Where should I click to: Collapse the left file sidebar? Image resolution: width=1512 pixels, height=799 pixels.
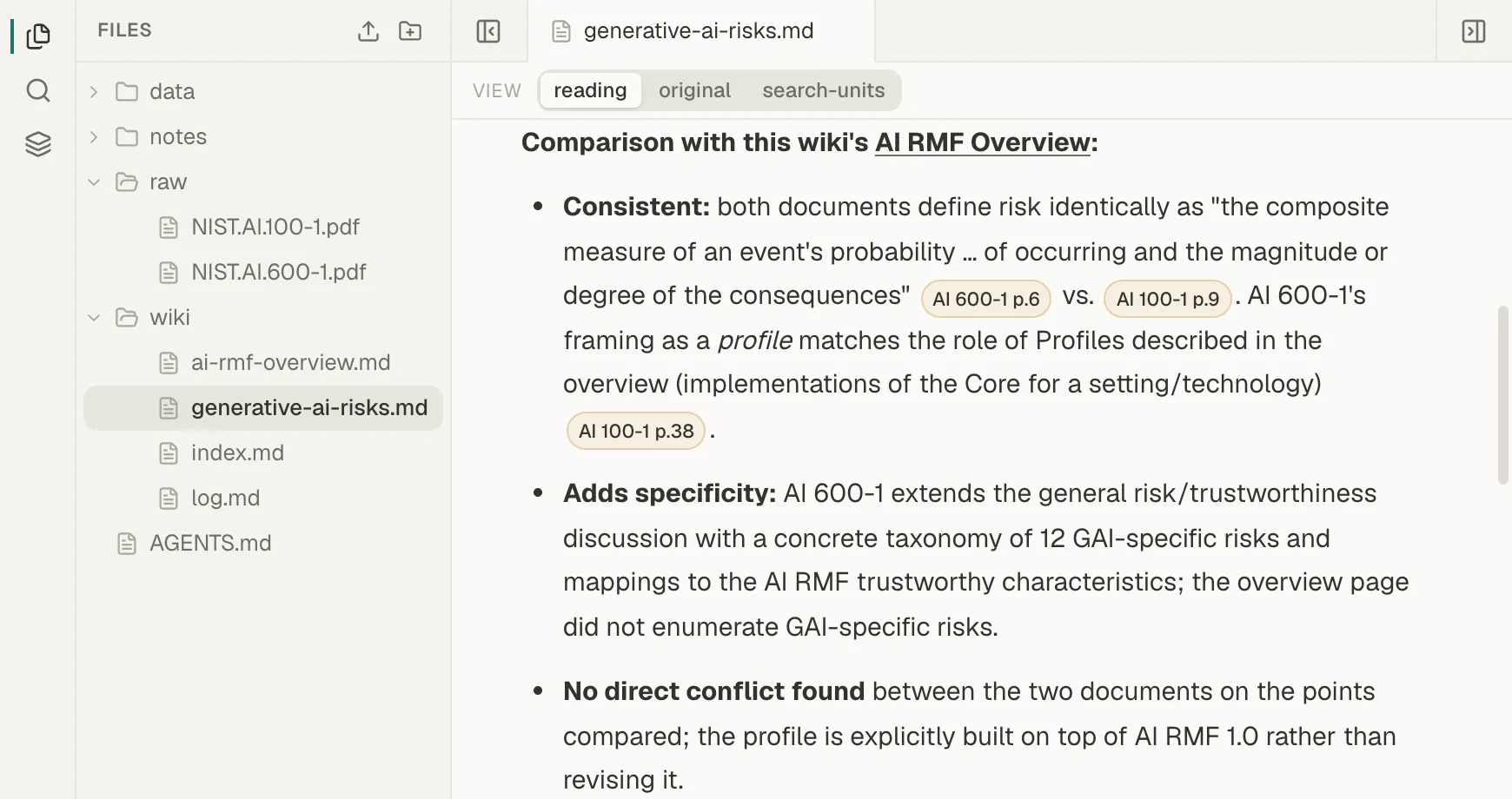click(x=488, y=31)
